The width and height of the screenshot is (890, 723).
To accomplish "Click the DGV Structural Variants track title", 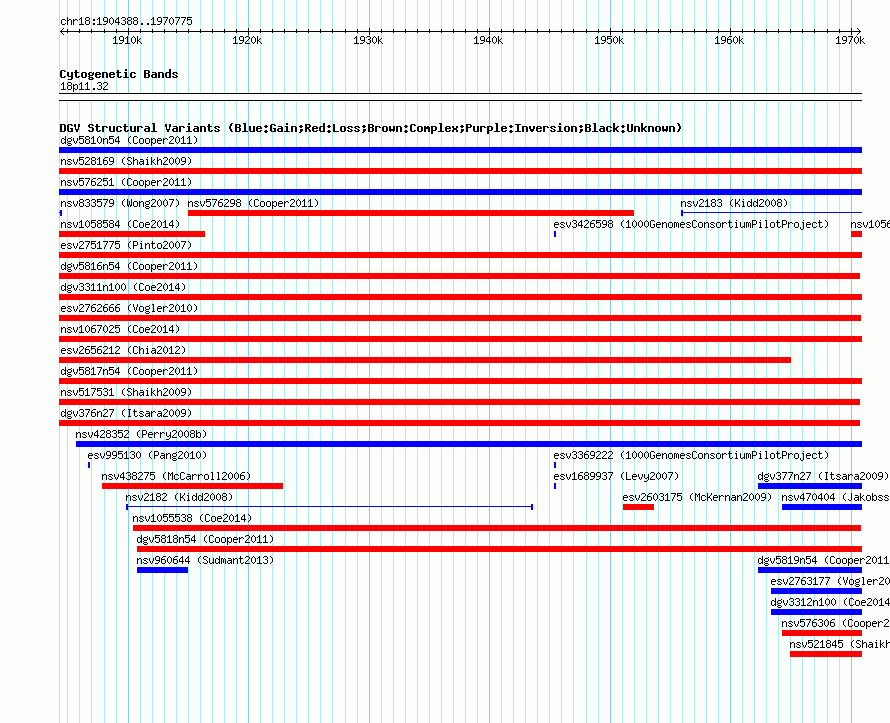I will [371, 128].
